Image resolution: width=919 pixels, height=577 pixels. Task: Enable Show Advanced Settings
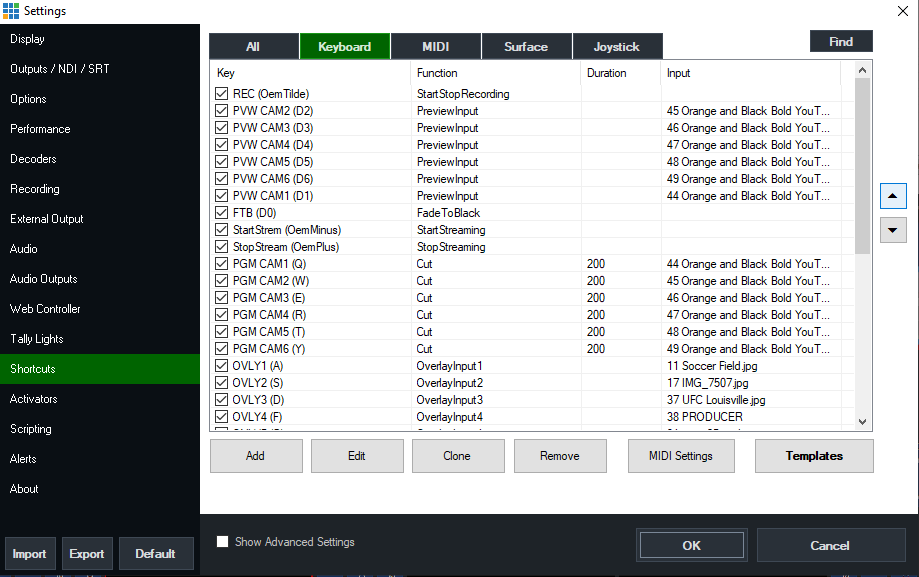[222, 541]
